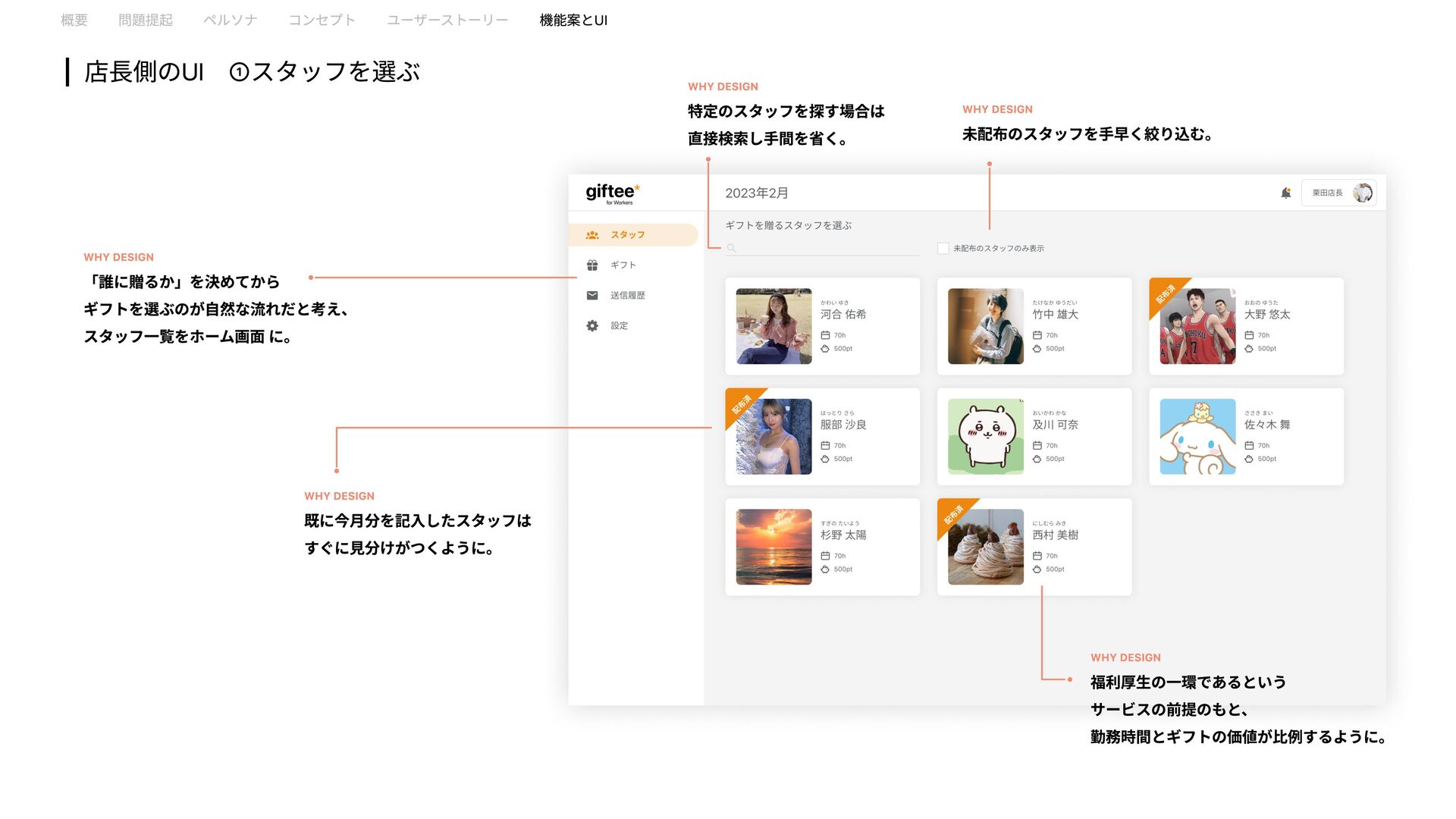The height and width of the screenshot is (819, 1456).
Task: Click the gift box icon in sidebar
Action: point(592,265)
